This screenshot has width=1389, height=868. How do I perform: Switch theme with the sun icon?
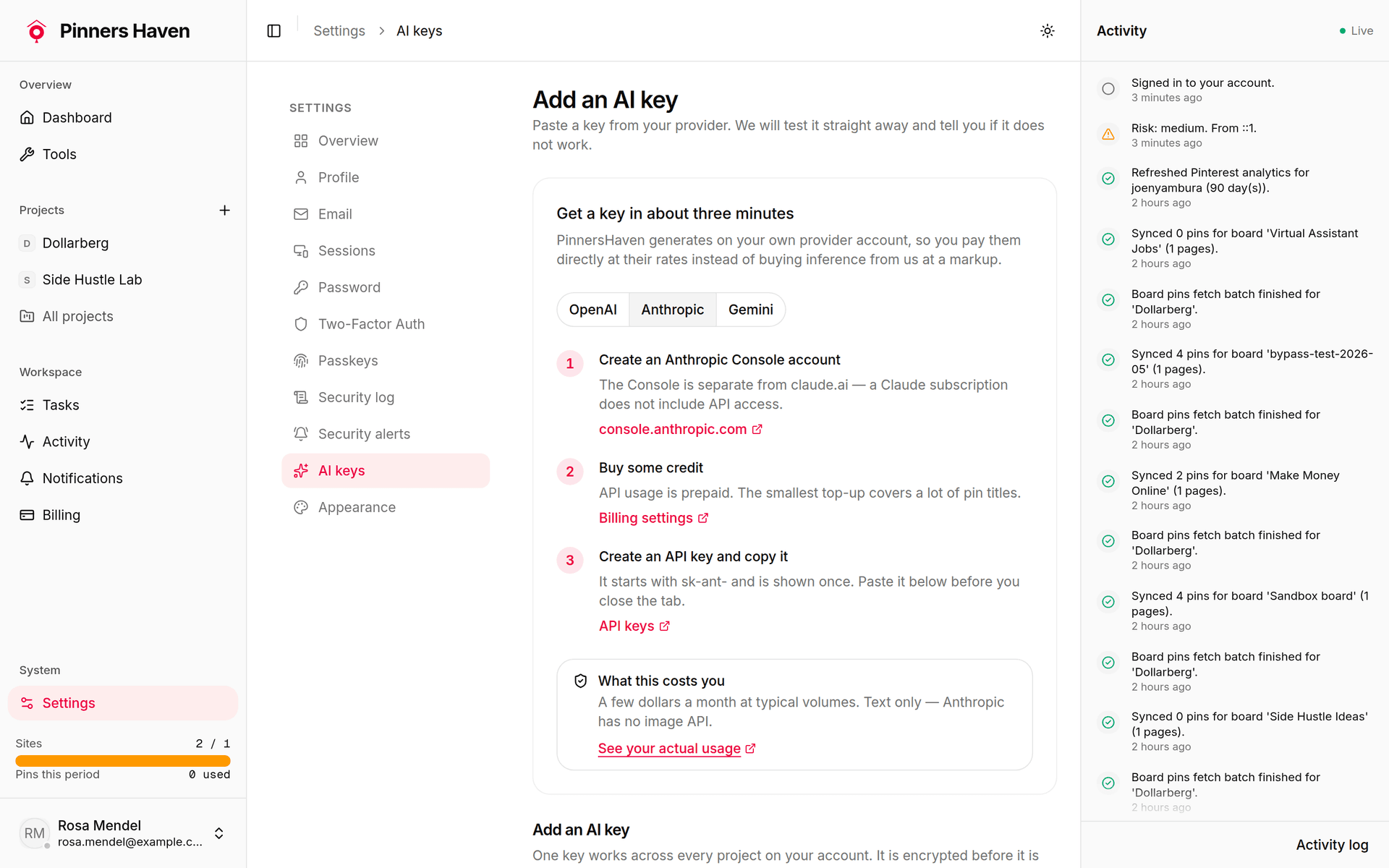click(1047, 30)
